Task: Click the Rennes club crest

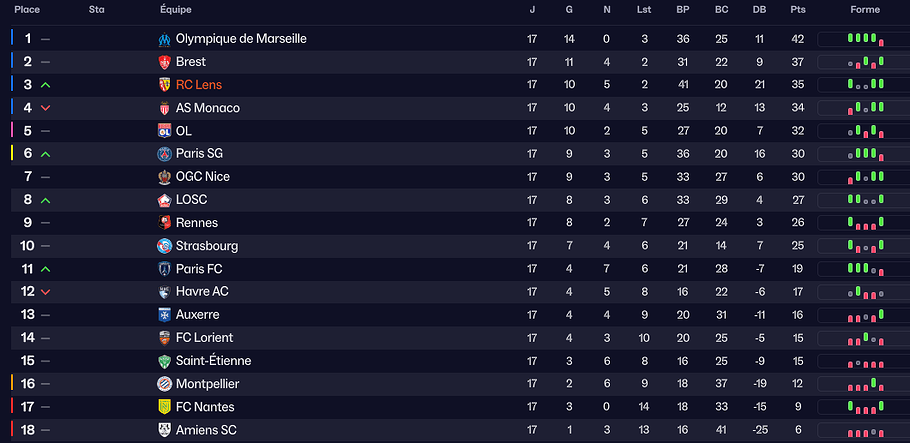Action: (x=165, y=223)
